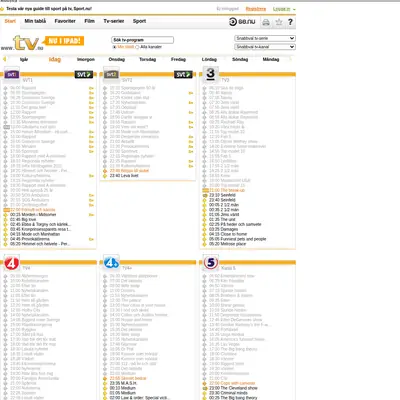The height and width of the screenshot is (400, 400).
Task: Click diamond icon beside 22:40 Leva livet
Action: (105, 176)
